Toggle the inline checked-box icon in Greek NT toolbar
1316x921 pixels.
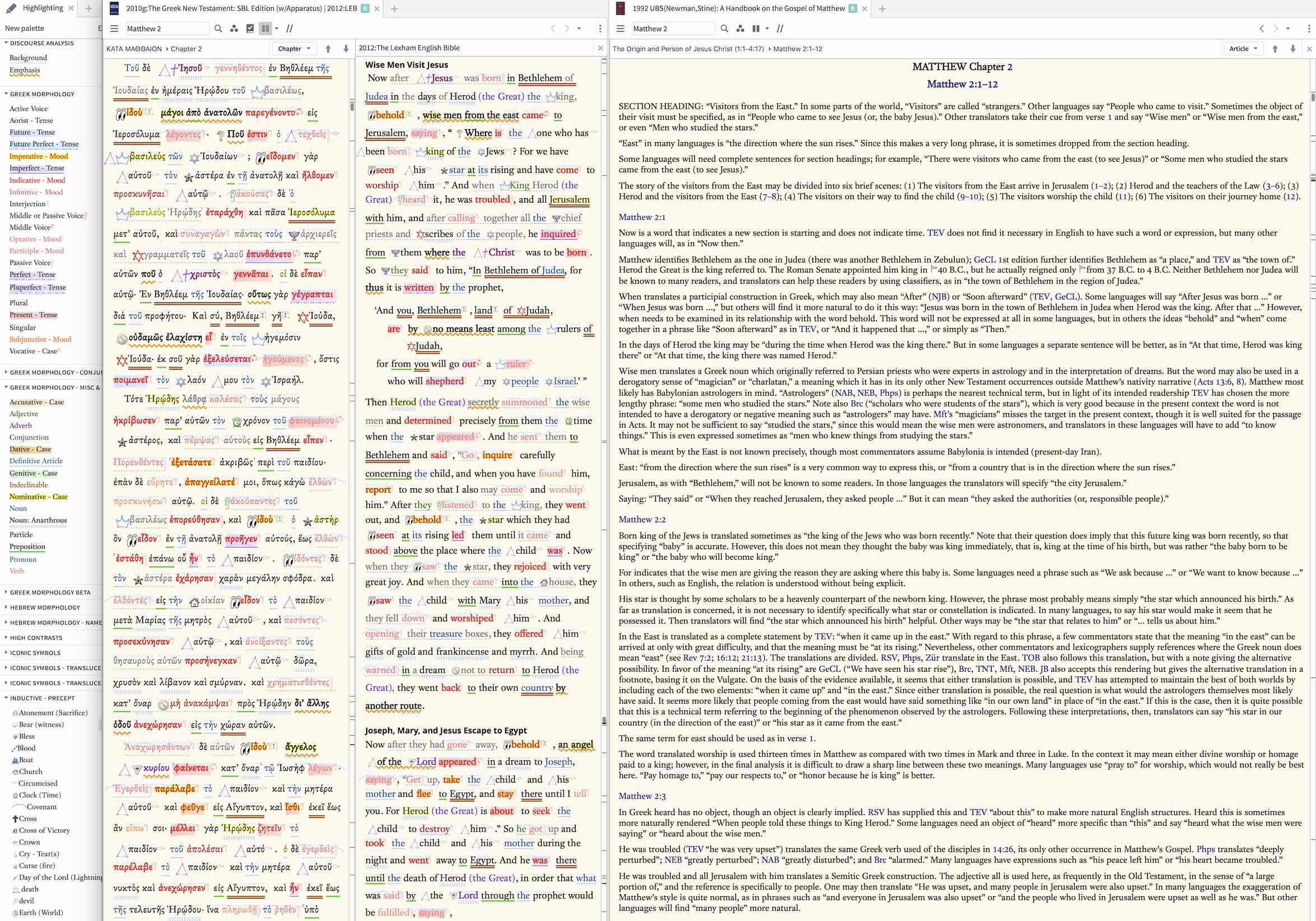tap(250, 28)
